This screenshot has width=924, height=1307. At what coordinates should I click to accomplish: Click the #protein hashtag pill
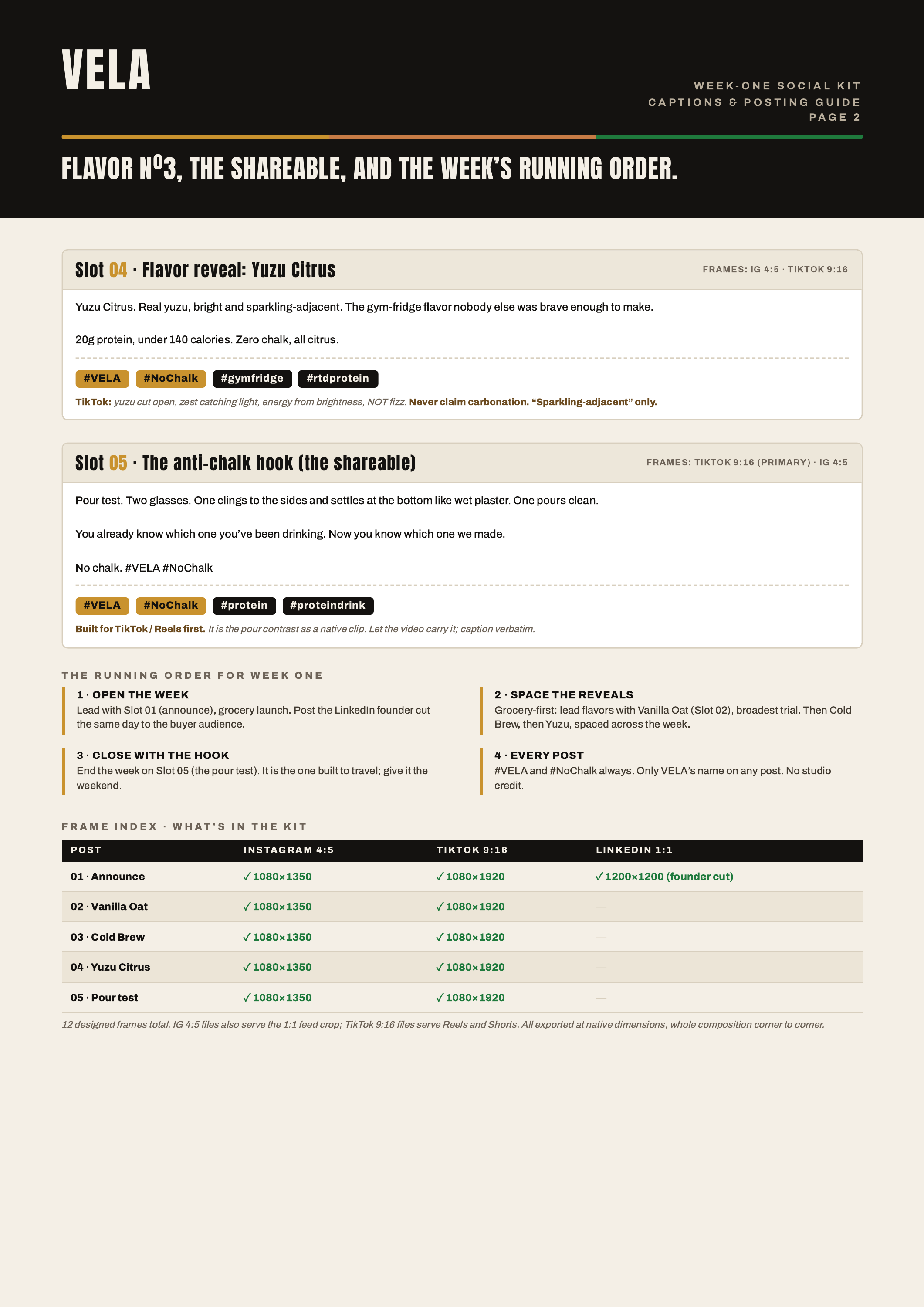coord(244,606)
